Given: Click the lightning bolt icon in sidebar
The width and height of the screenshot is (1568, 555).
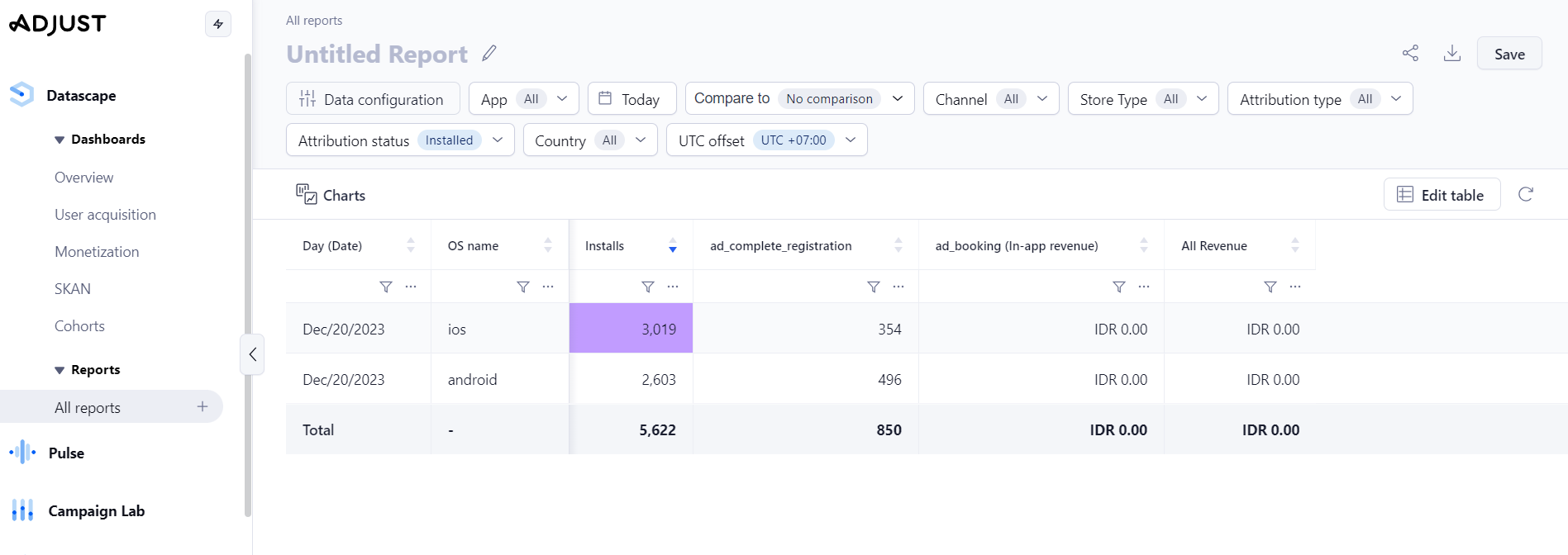Looking at the screenshot, I should [218, 24].
